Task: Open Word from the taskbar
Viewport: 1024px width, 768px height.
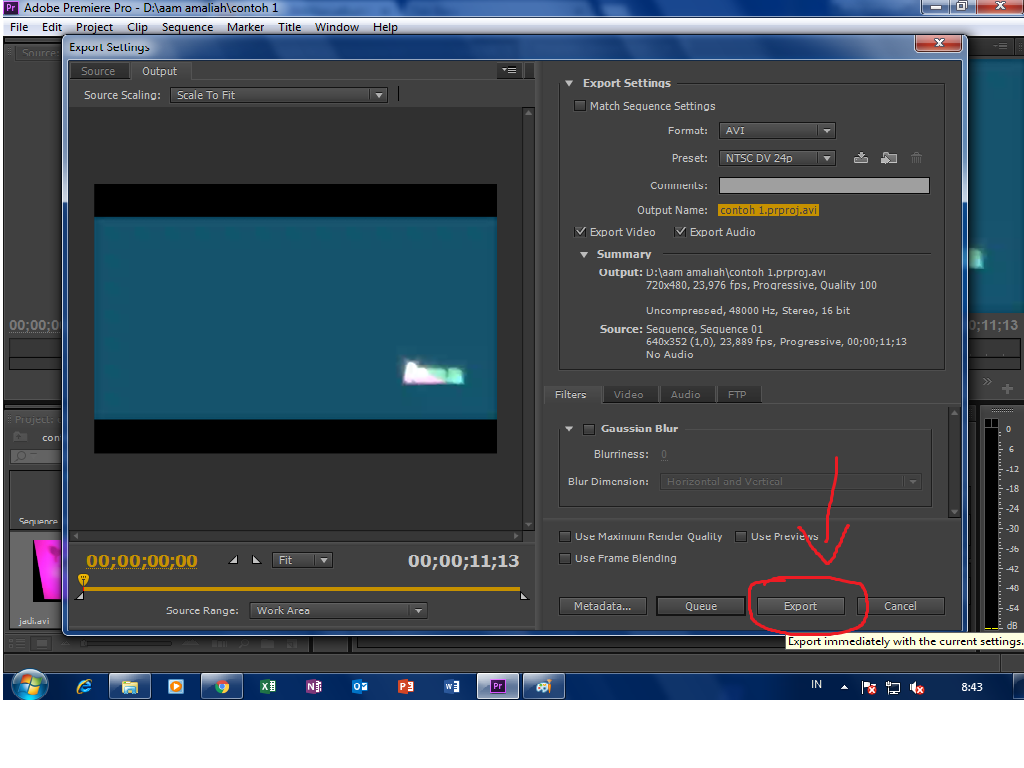Action: [x=452, y=686]
